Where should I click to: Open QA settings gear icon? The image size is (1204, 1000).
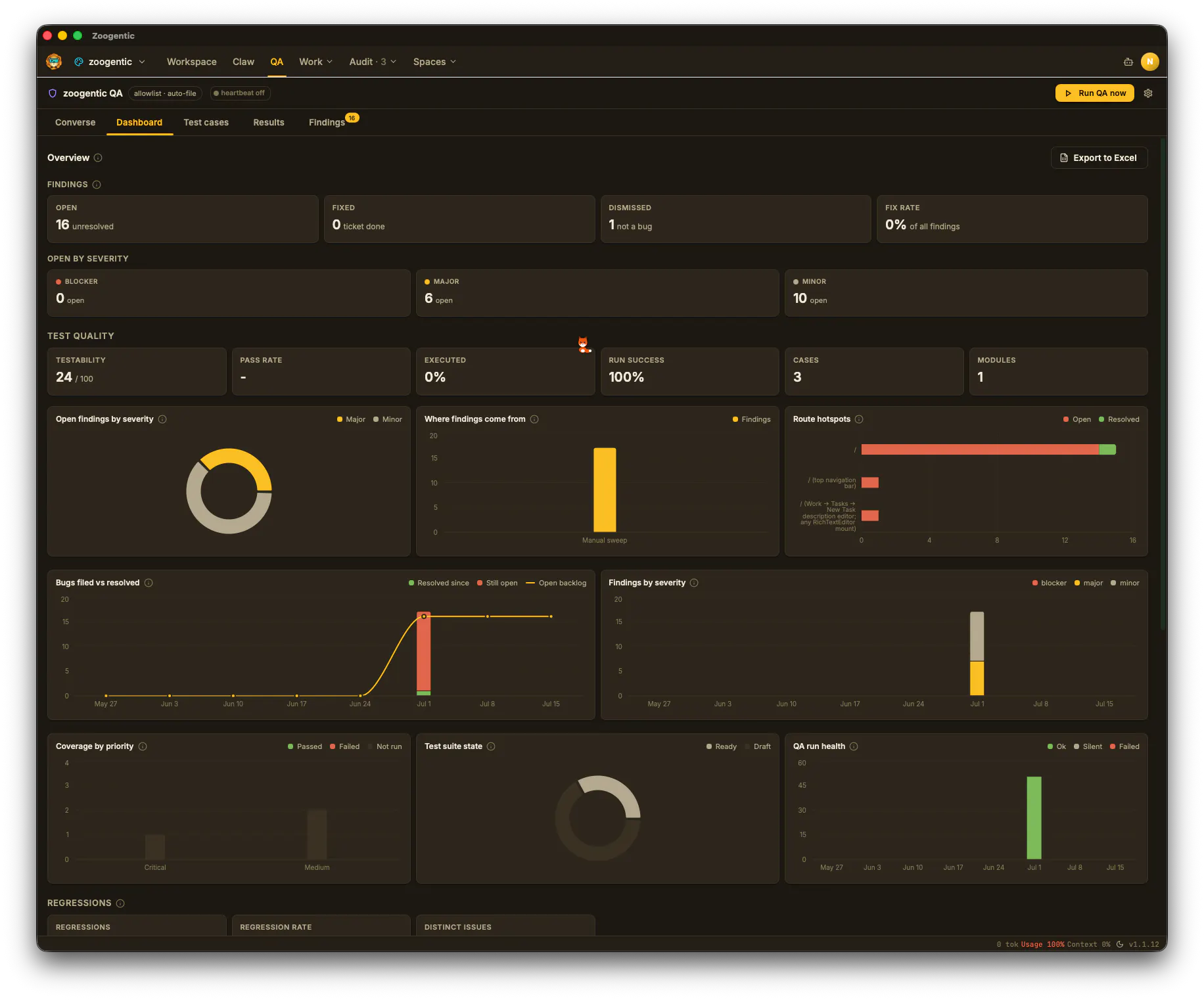coord(1148,93)
